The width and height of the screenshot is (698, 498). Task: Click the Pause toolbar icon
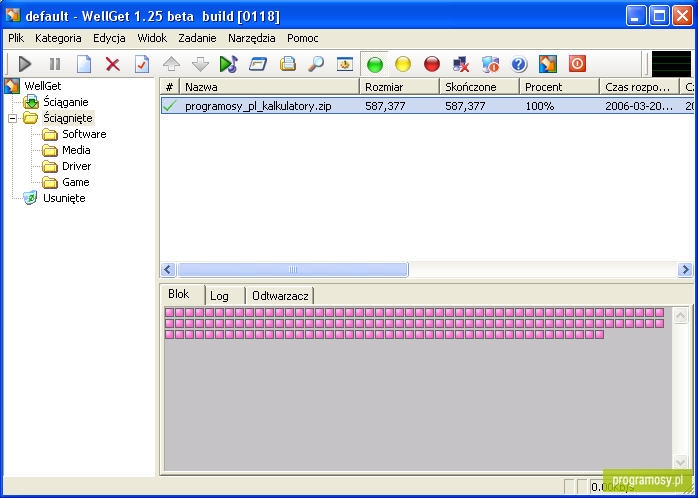[55, 65]
